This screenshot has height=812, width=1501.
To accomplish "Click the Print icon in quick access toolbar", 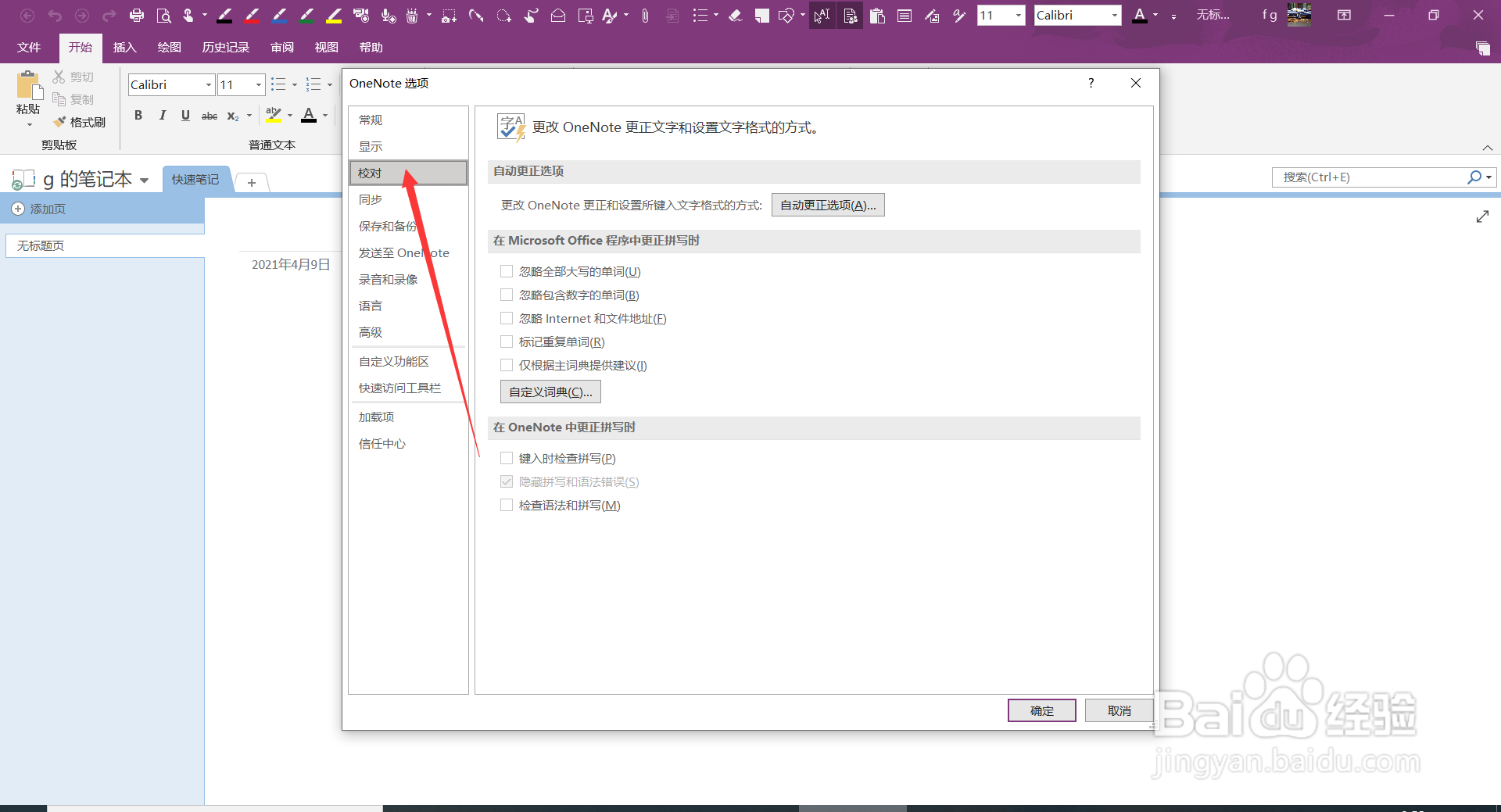I will [x=137, y=15].
